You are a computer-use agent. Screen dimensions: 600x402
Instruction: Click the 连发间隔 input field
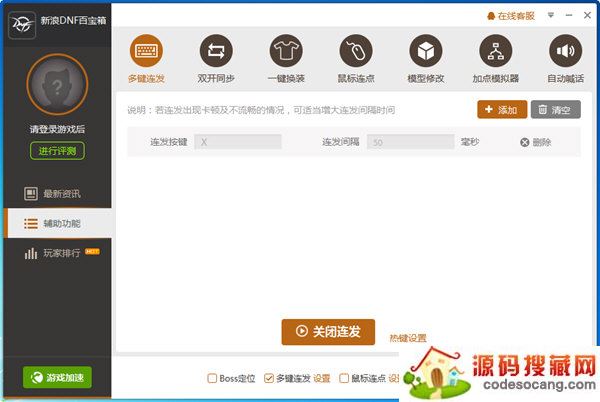point(411,142)
